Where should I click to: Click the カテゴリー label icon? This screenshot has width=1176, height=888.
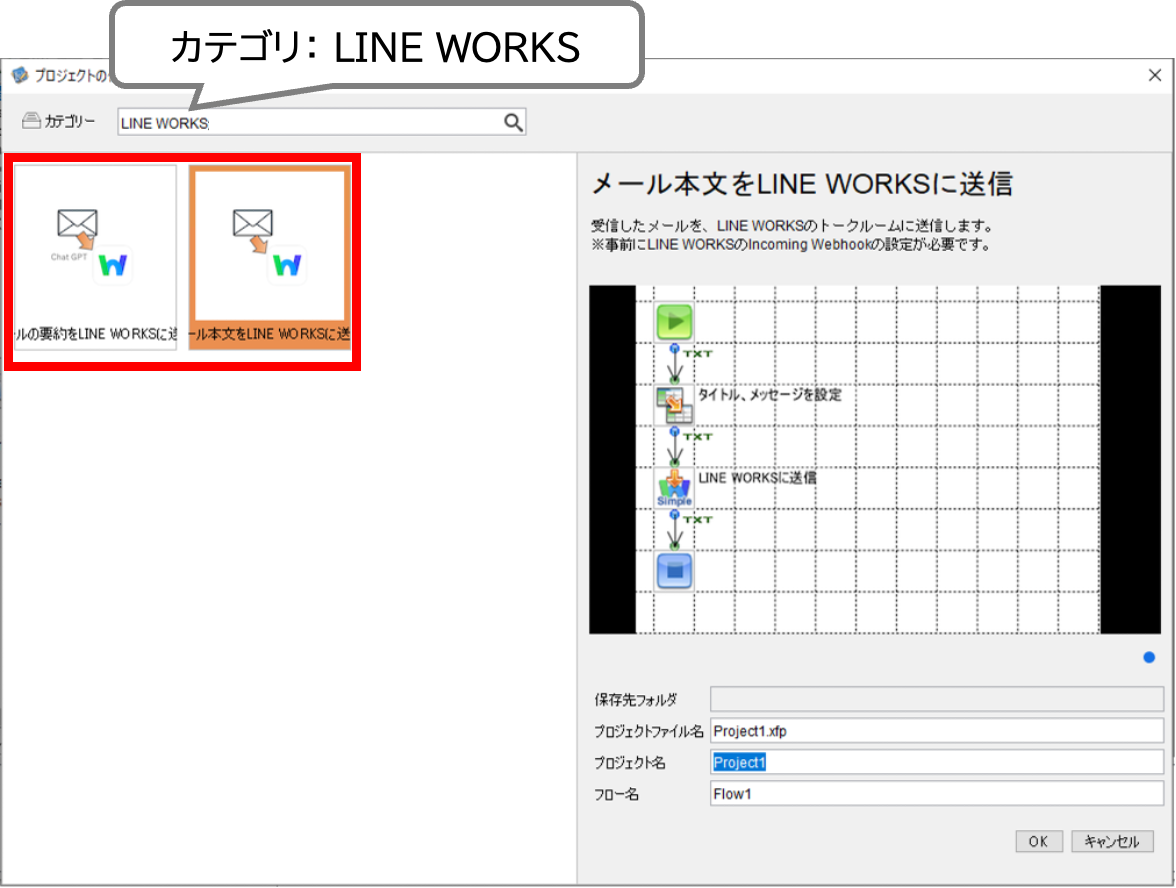[31, 121]
